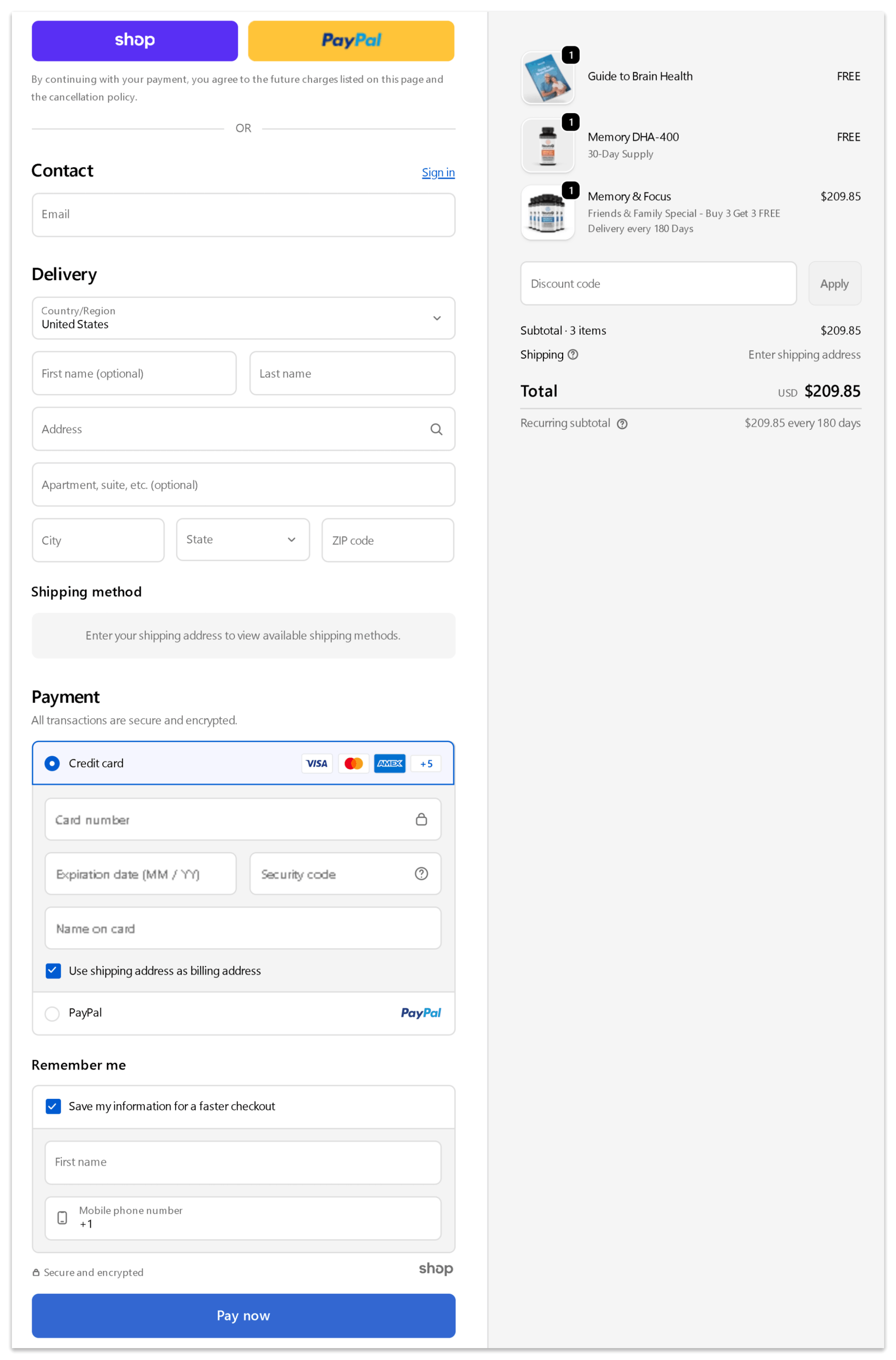
Task: Open the Country/Region dropdown
Action: pyautogui.click(x=437, y=318)
